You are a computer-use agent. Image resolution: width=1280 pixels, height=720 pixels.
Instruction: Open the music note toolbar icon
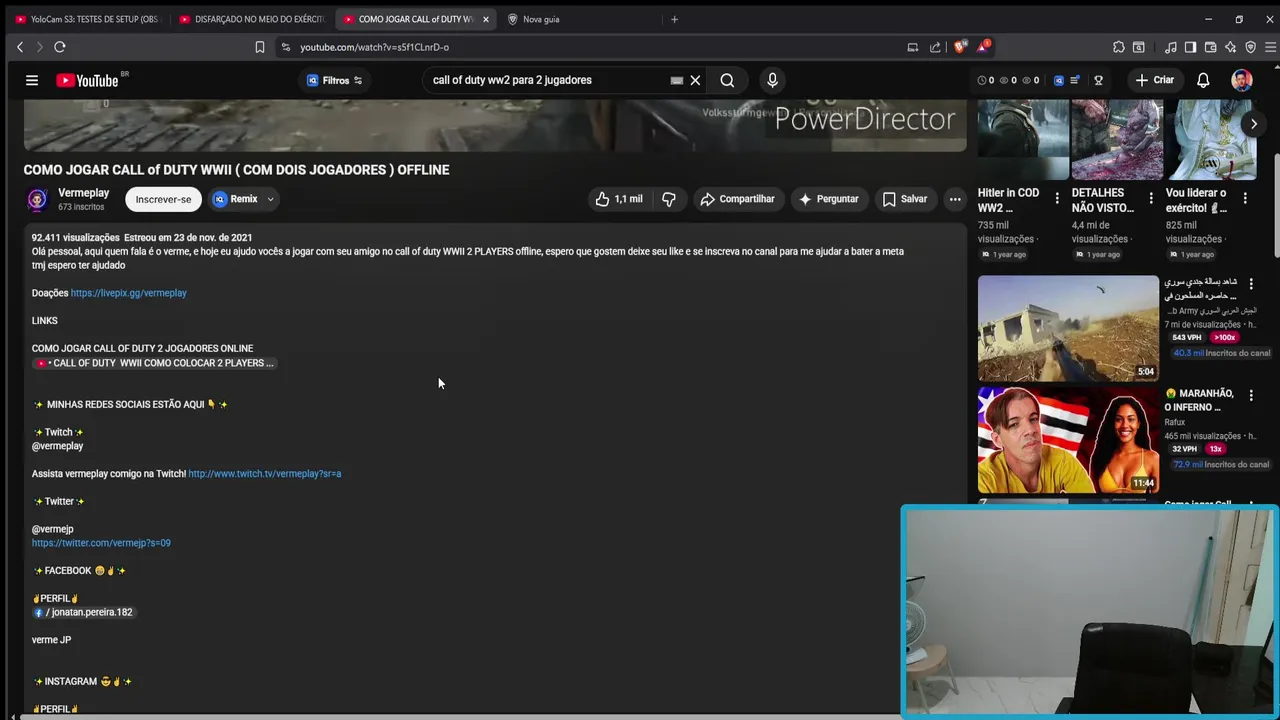click(x=1171, y=47)
